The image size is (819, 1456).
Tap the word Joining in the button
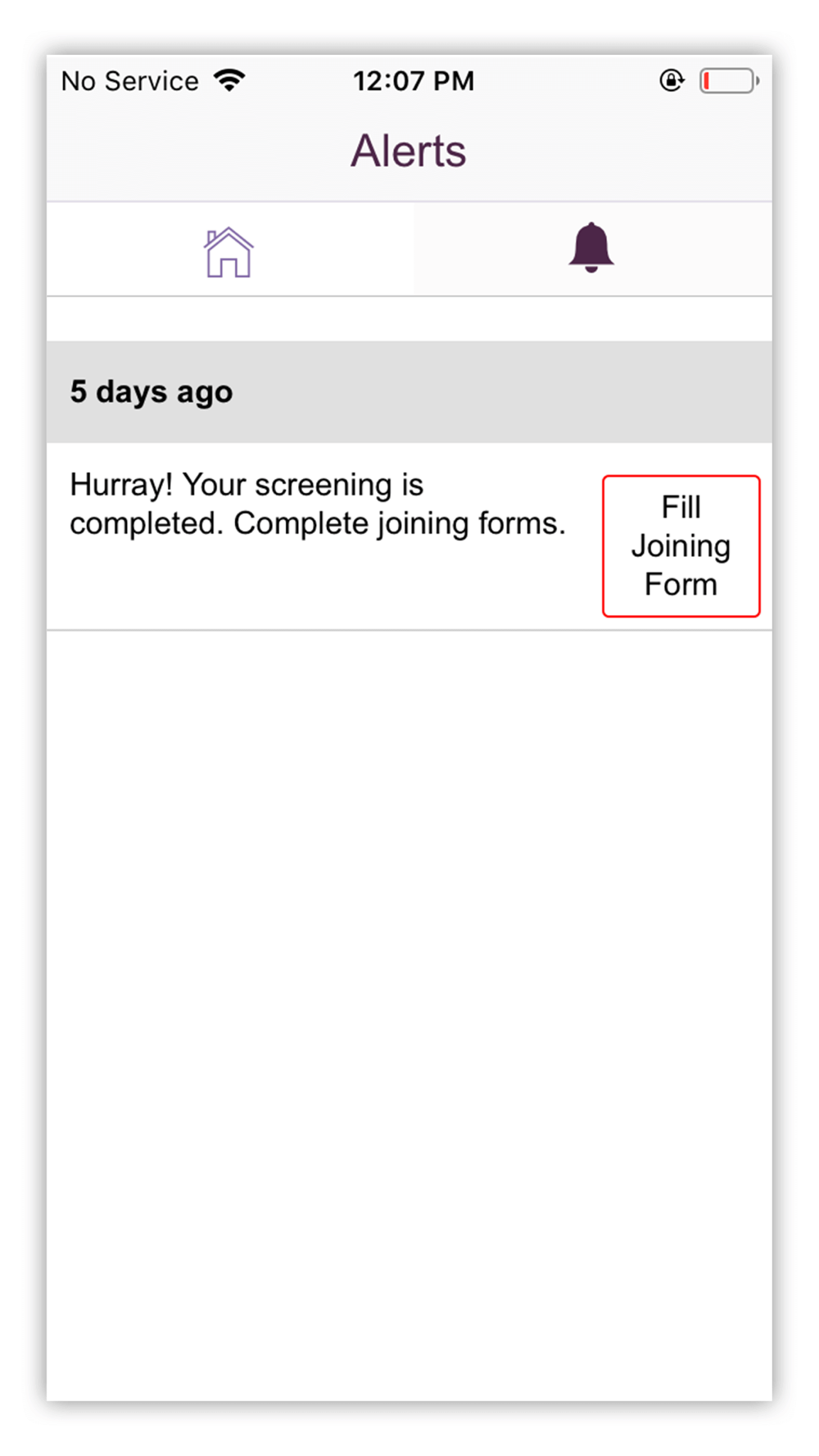click(681, 546)
